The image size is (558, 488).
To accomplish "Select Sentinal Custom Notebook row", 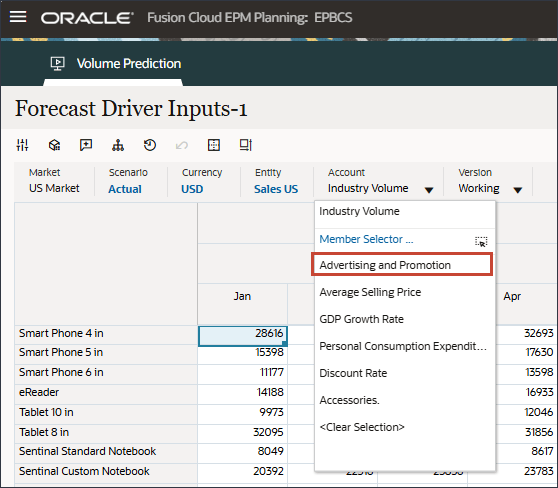I will click(106, 473).
